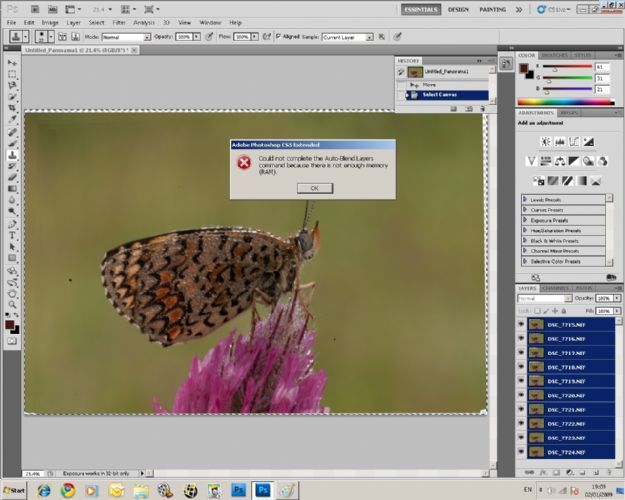Click the red error icon in the dialog
The image size is (625, 500).
coord(244,163)
